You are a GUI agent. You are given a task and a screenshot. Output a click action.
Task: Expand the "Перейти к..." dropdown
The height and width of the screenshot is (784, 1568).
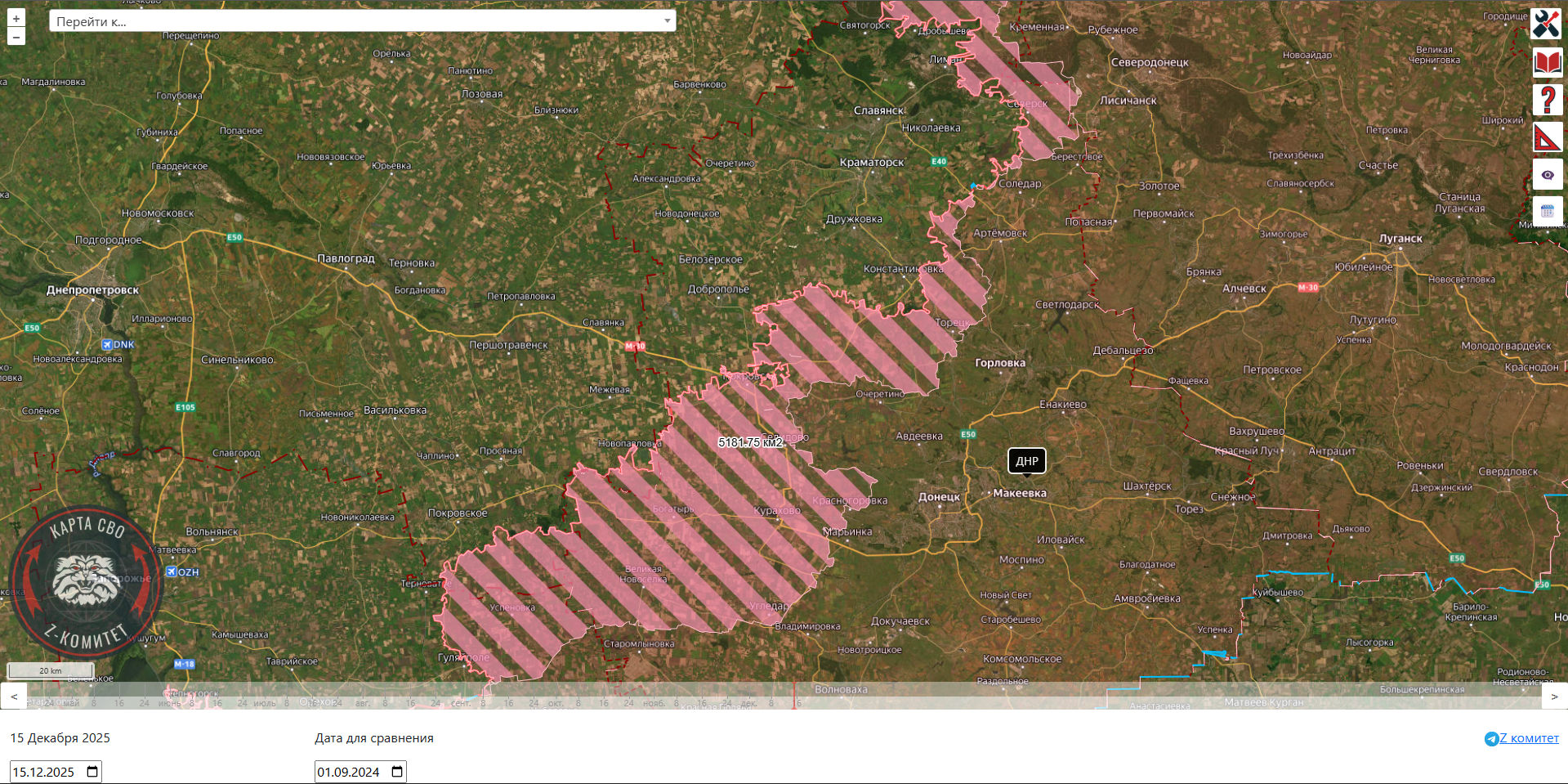pos(363,21)
